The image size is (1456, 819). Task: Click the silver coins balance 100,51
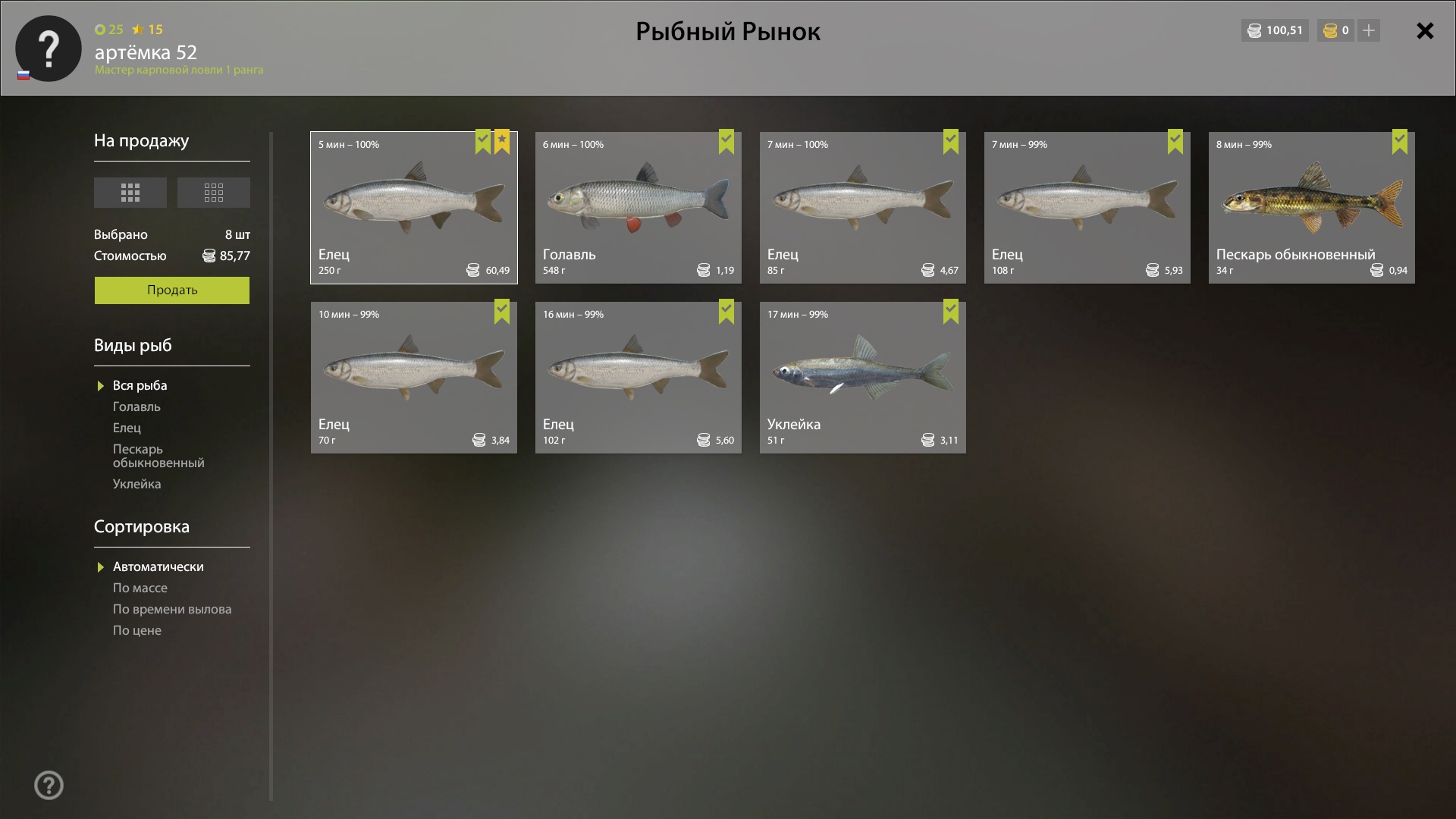coord(1276,30)
